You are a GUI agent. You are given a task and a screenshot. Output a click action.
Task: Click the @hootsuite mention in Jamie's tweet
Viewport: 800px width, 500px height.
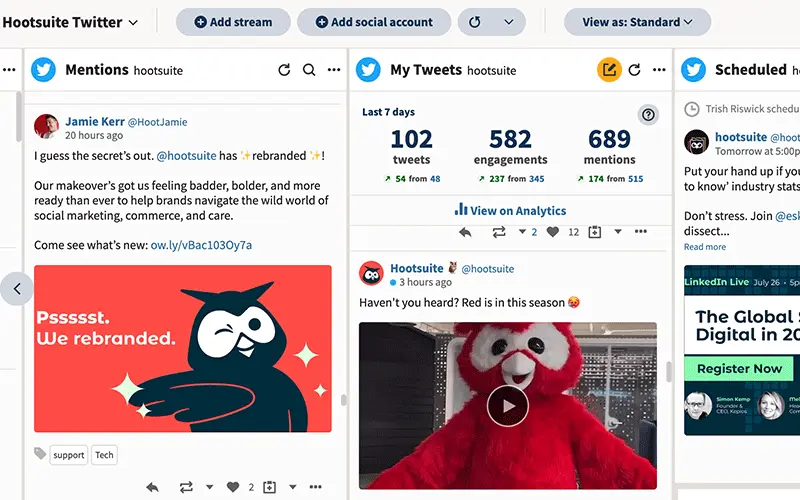[186, 156]
